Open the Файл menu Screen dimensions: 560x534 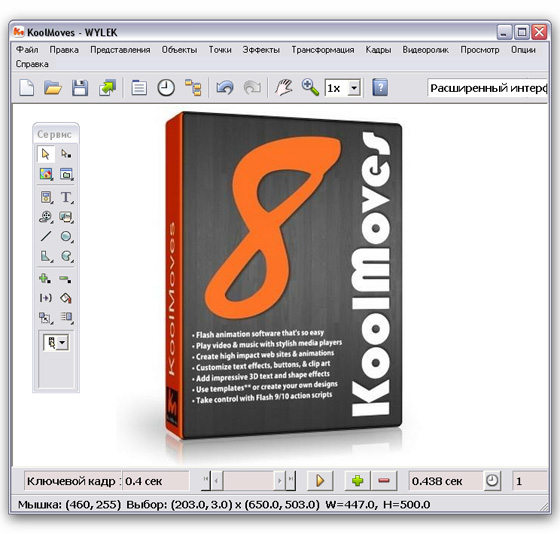(27, 50)
